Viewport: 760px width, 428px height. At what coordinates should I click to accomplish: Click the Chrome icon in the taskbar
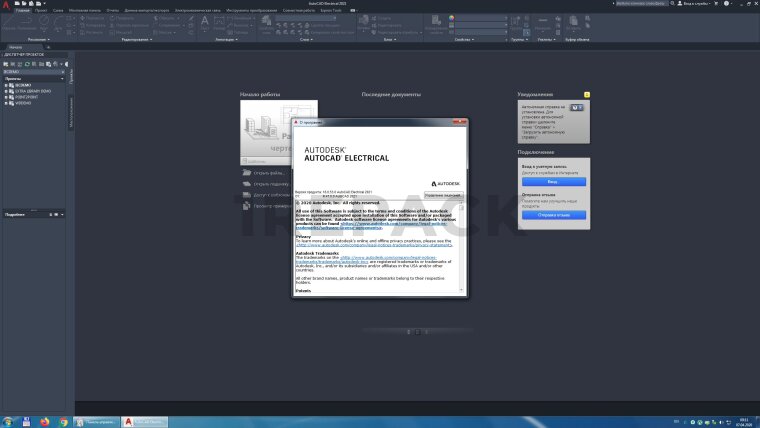point(62,422)
